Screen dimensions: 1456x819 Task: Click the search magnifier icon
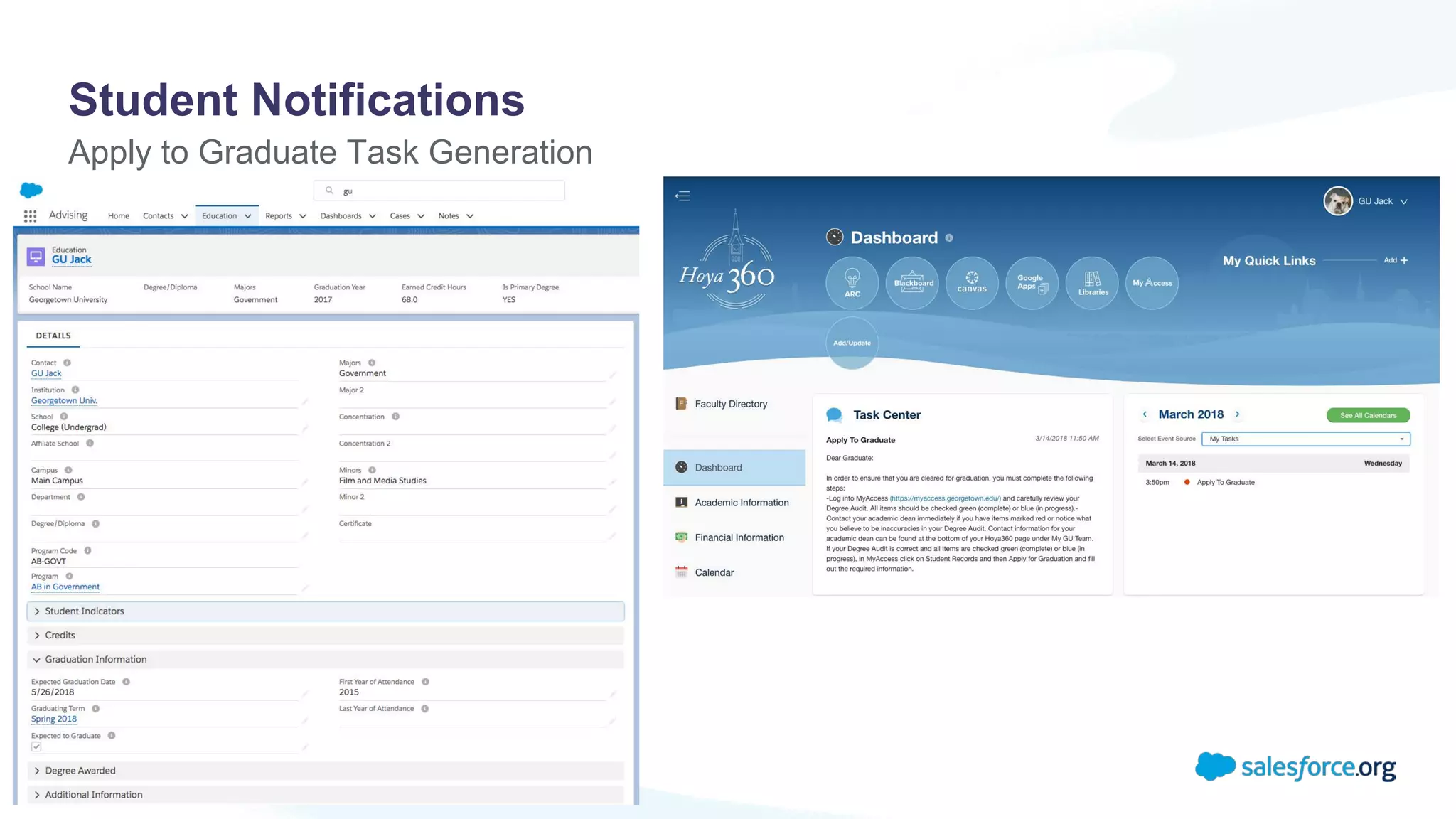pos(329,191)
